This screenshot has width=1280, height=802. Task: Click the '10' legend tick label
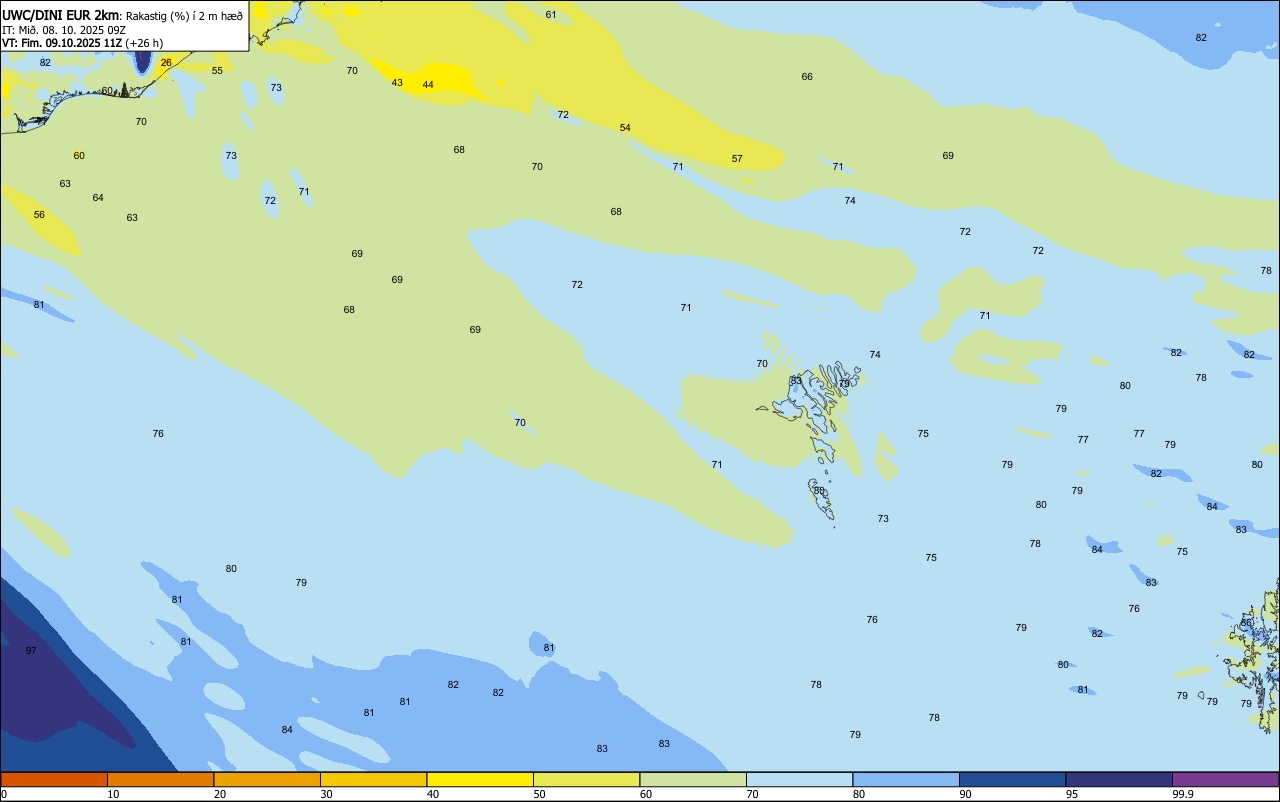(114, 794)
